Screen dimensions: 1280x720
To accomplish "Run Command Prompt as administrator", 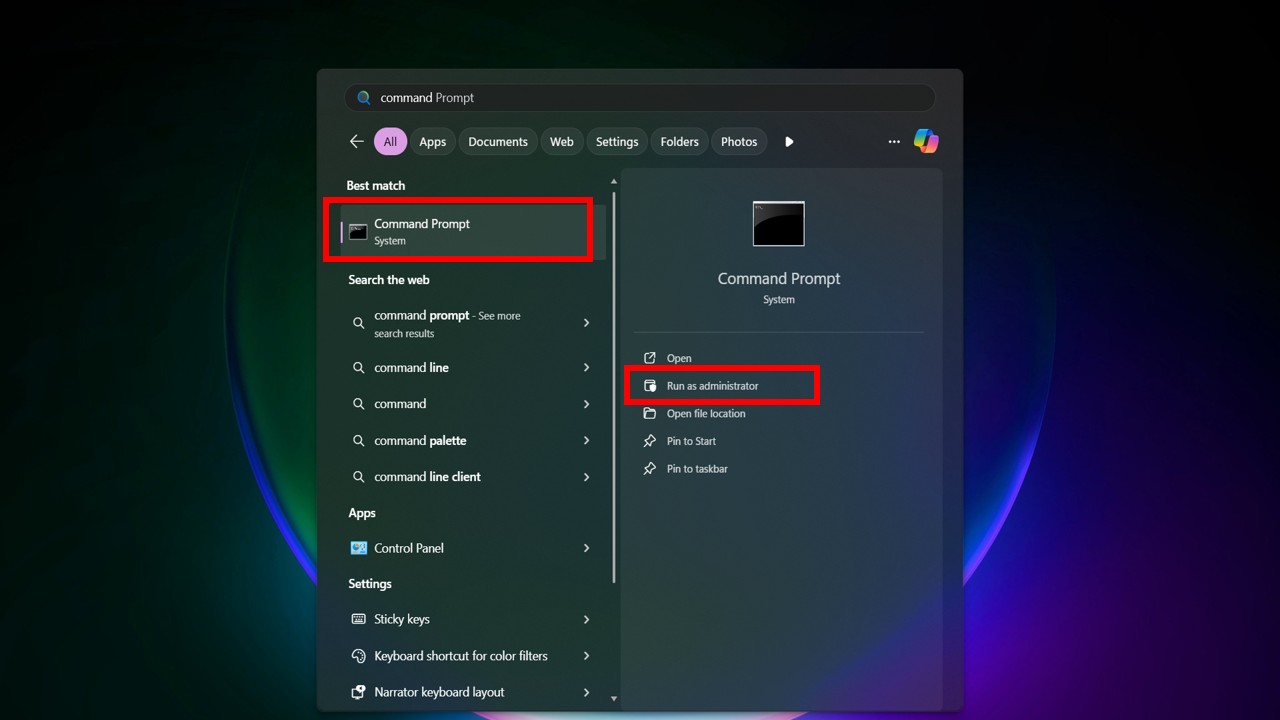I will click(x=712, y=386).
